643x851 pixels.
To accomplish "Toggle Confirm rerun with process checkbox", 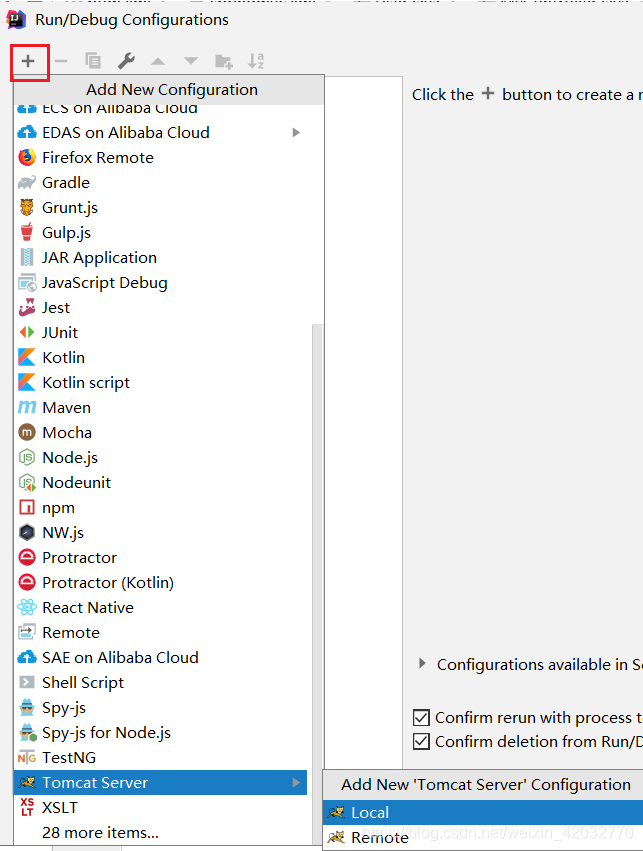I will (x=421, y=717).
